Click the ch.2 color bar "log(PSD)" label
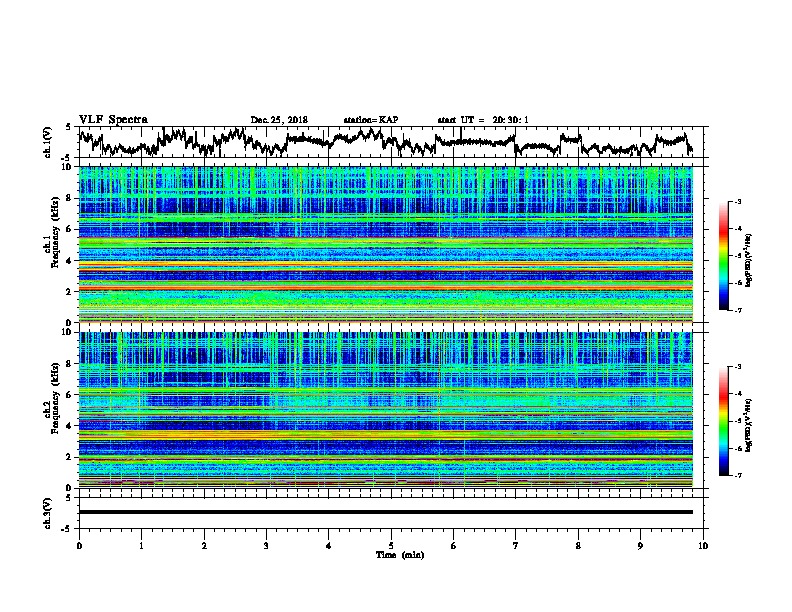 tap(749, 426)
